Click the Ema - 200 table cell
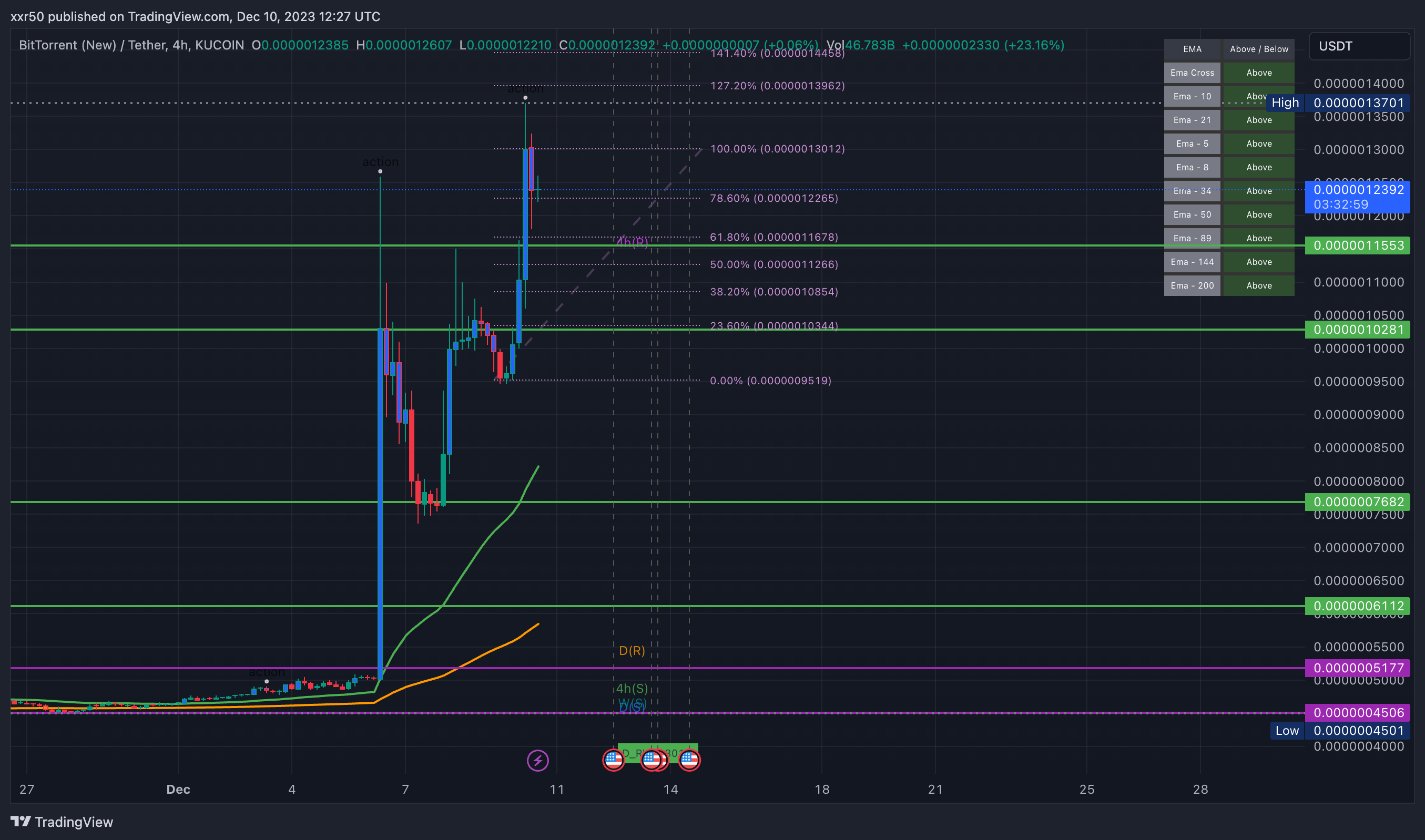1425x840 pixels. [1192, 286]
